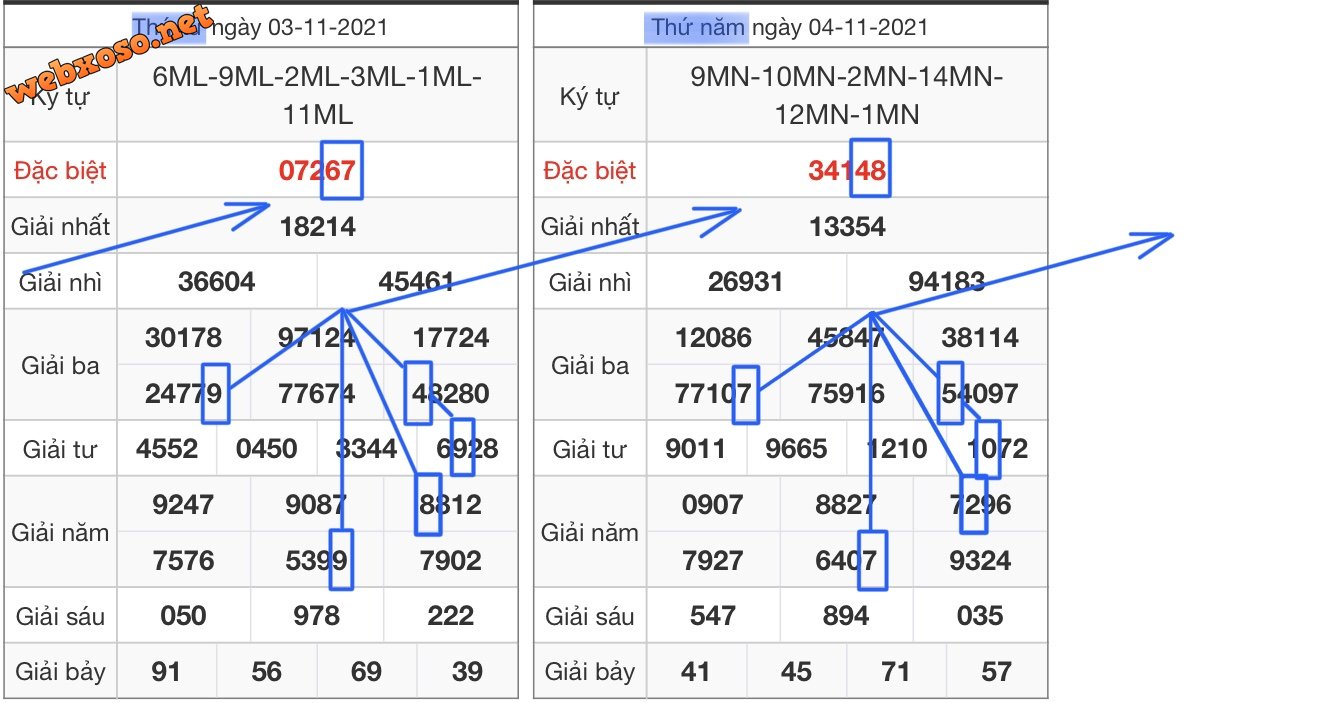This screenshot has height=703, width=1331.
Task: Click the special prize number 34148
Action: [x=846, y=170]
